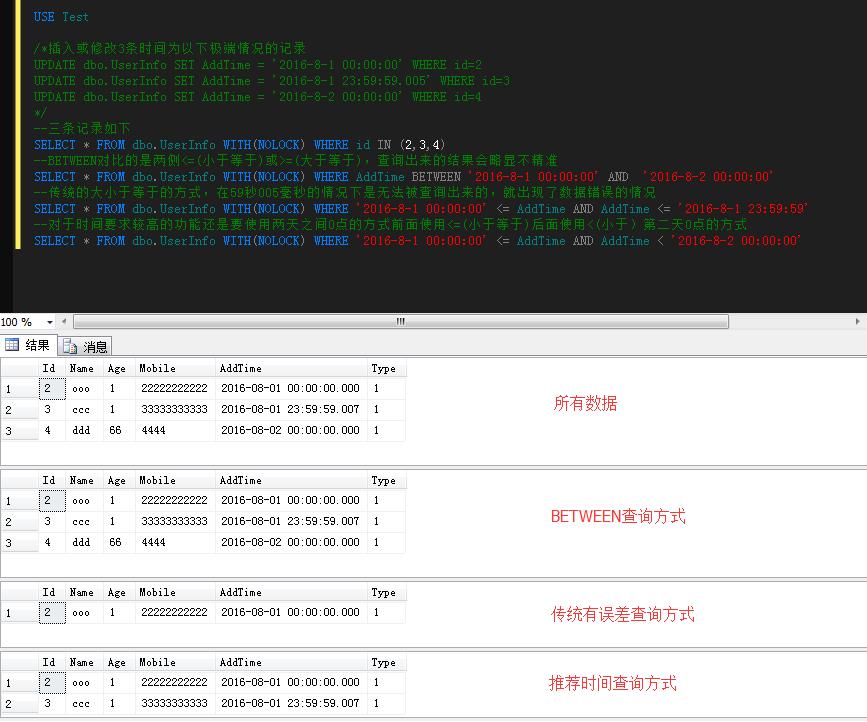
Task: Select row header 2 in fourth result grid
Action: tap(19, 704)
